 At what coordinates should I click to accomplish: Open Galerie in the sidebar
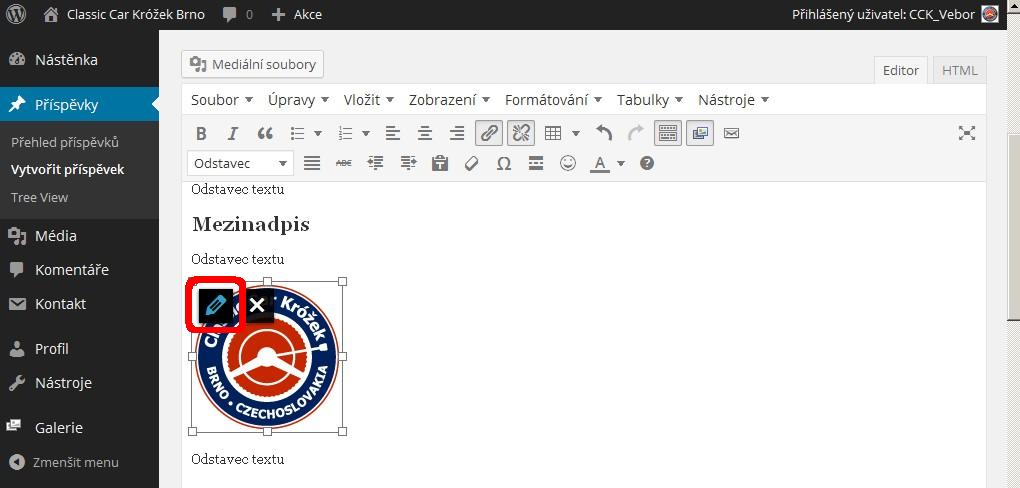pyautogui.click(x=59, y=427)
